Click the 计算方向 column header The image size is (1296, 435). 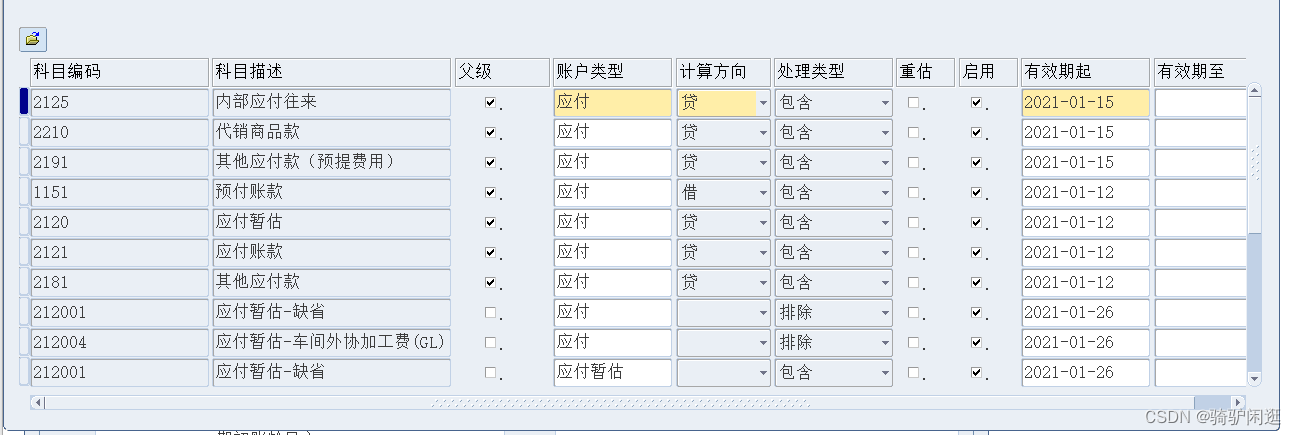[723, 72]
